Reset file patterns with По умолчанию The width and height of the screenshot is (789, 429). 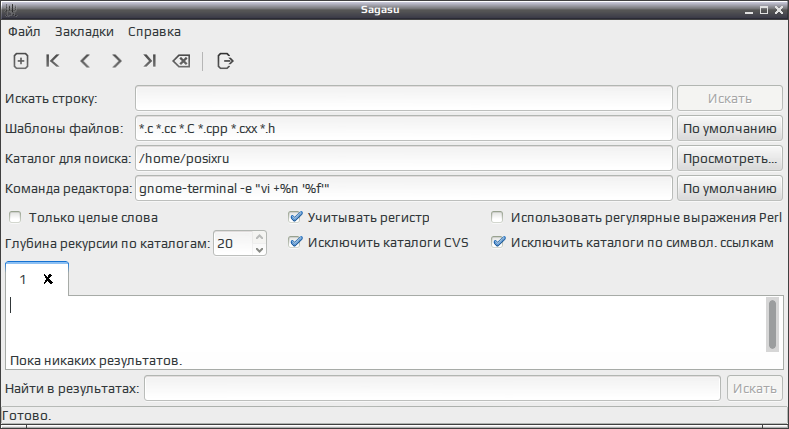point(730,128)
